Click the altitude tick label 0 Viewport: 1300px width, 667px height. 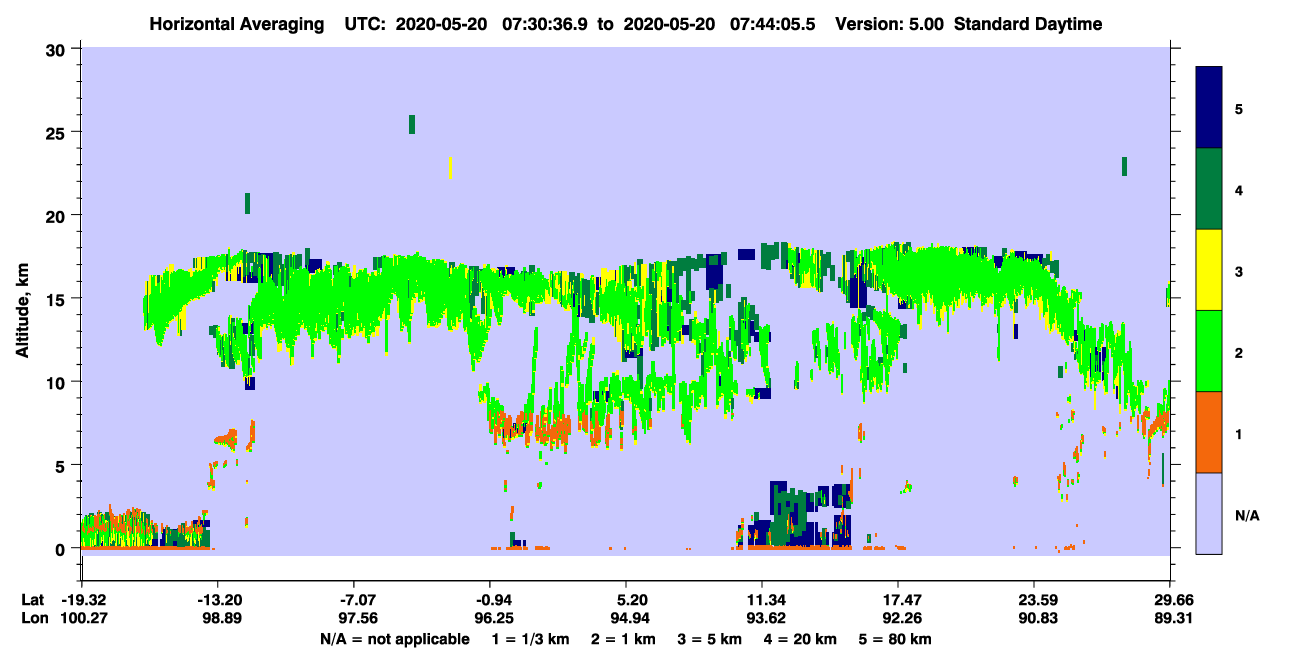(62, 548)
